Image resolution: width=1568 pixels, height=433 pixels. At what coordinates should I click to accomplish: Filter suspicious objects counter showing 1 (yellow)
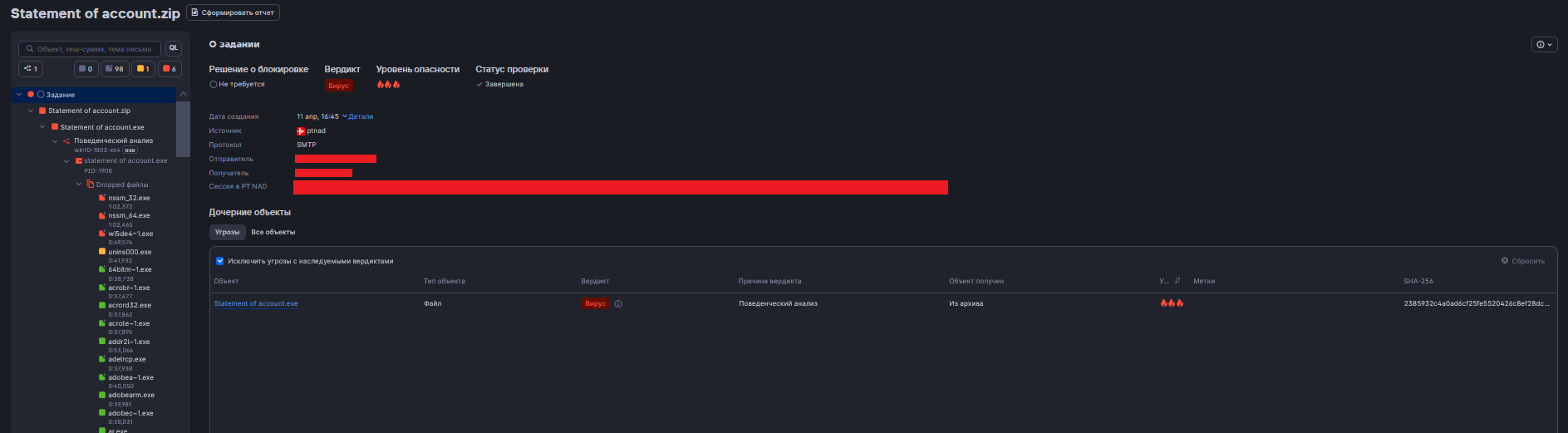coord(143,69)
